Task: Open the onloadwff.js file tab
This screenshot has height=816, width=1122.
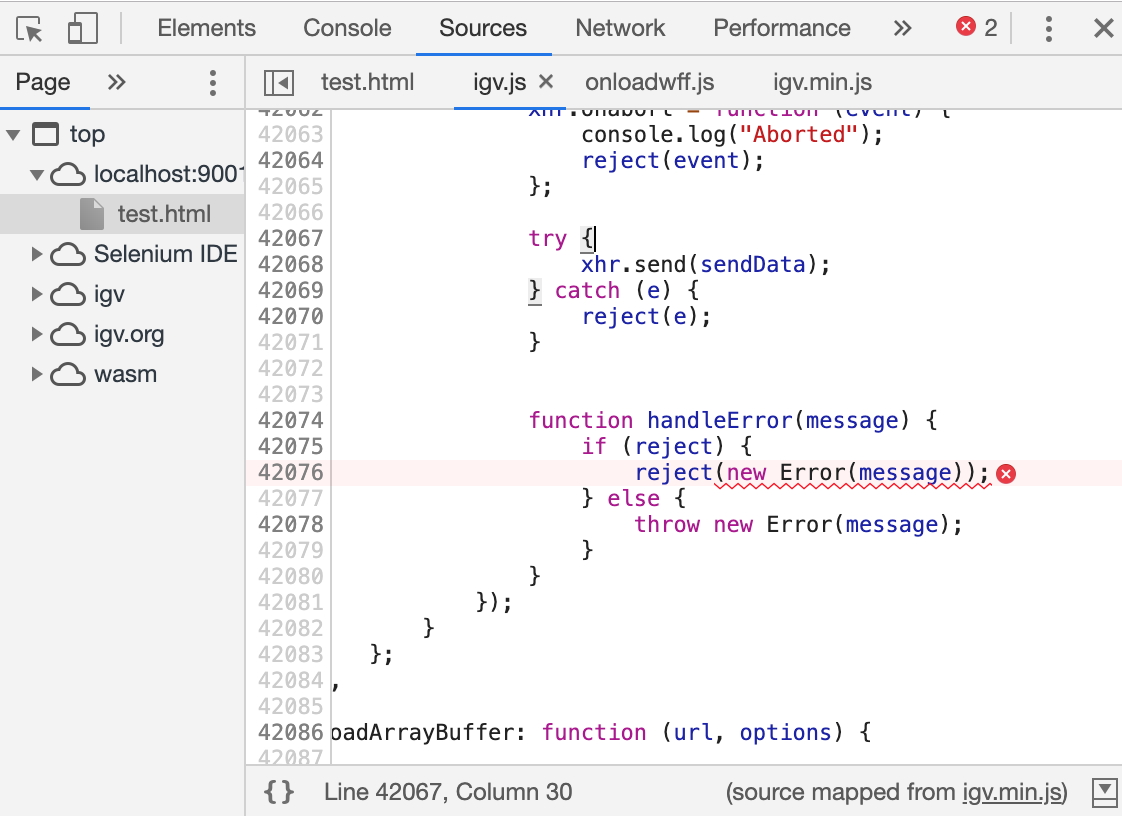Action: 649,82
